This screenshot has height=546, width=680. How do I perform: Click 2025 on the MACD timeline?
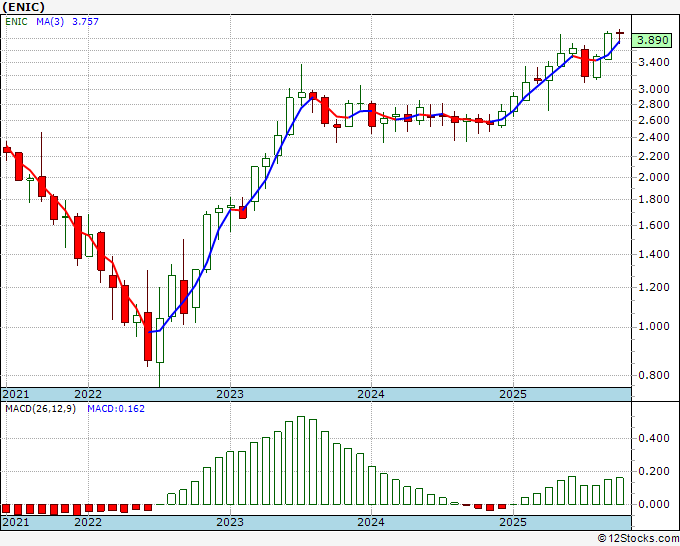coord(513,522)
